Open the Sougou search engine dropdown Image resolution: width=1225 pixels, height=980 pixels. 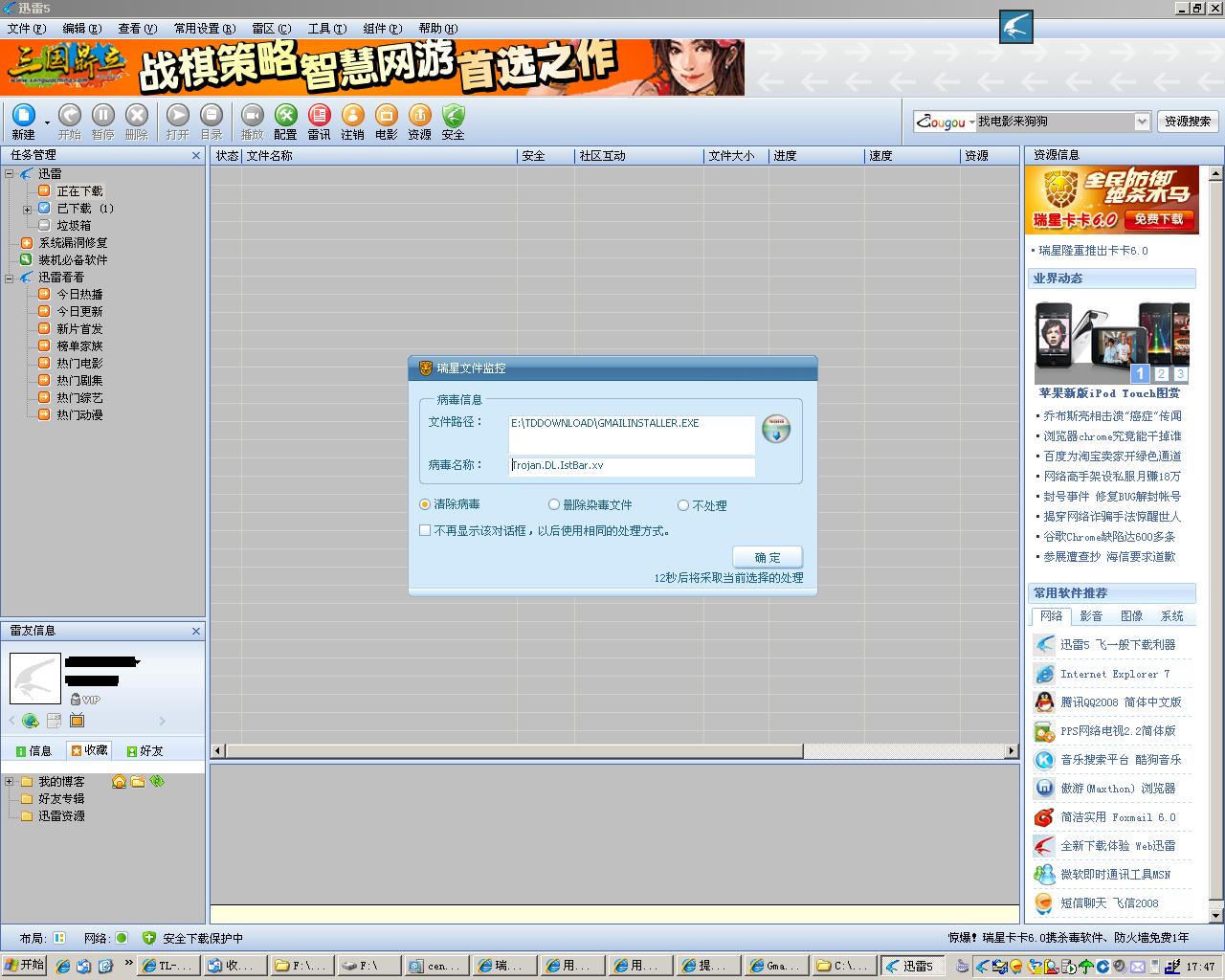[971, 122]
